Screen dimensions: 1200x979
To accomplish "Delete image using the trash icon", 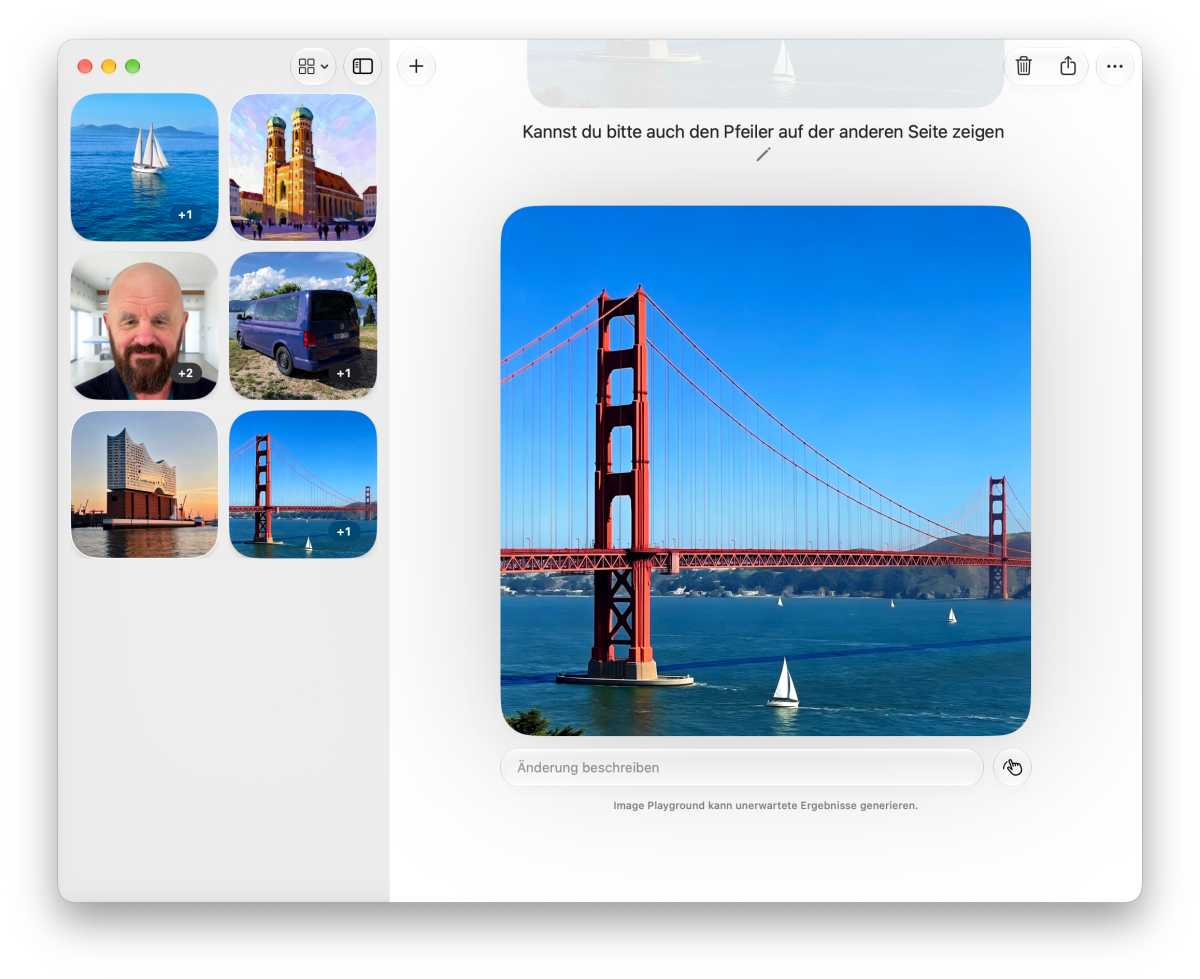I will click(x=1023, y=66).
